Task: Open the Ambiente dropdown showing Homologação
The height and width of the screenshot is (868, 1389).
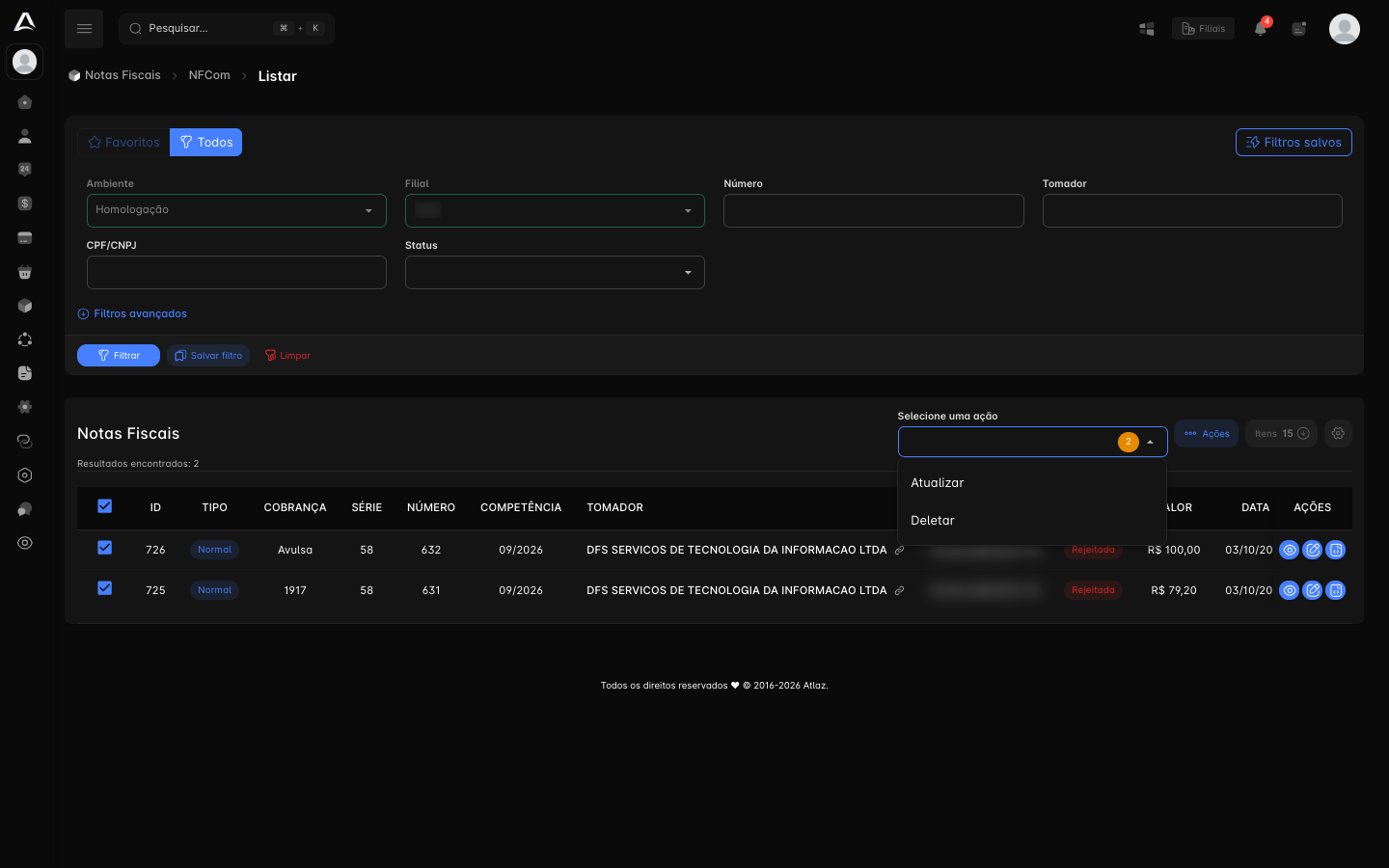Action: click(236, 210)
